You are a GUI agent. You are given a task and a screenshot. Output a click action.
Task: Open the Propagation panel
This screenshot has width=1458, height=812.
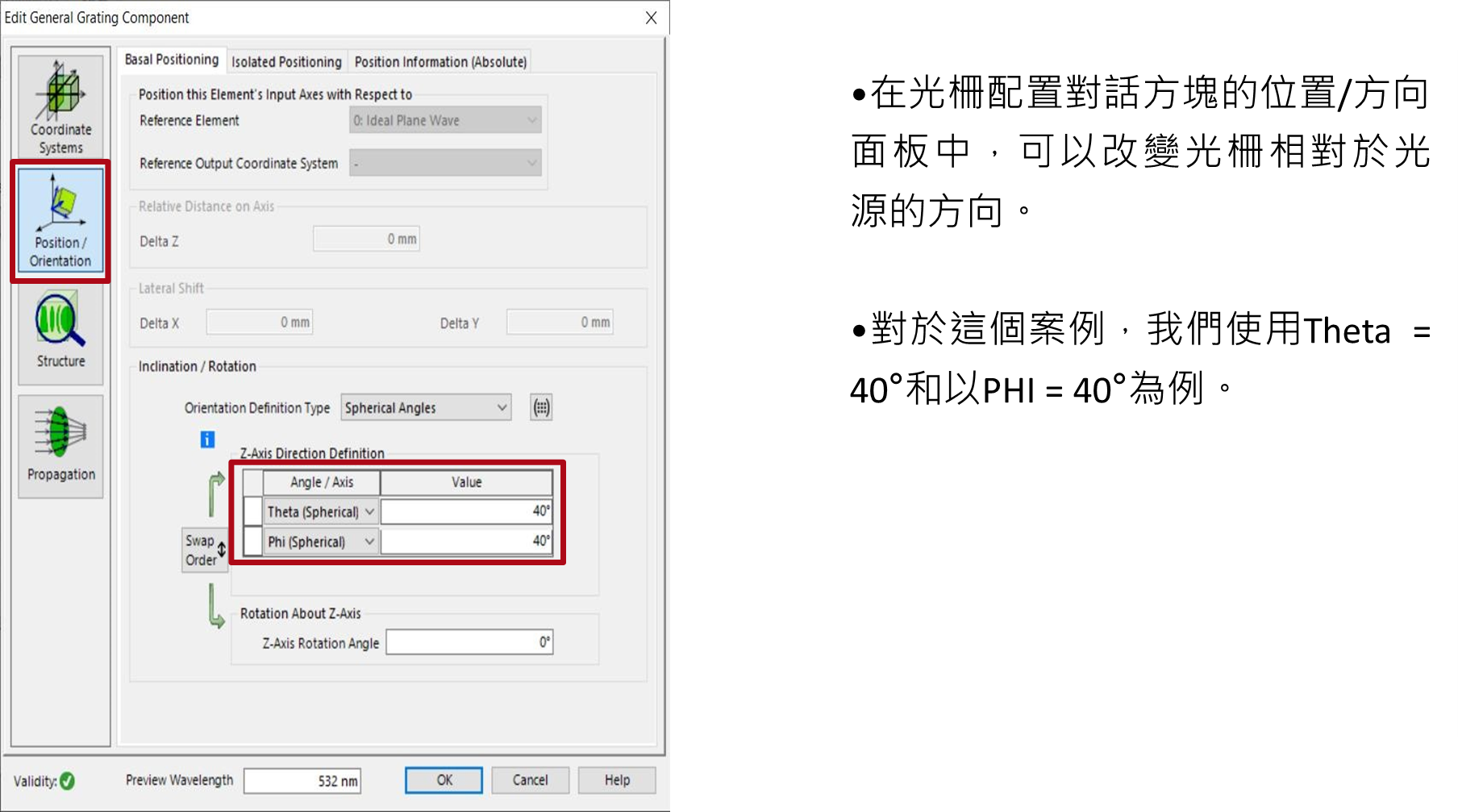tap(60, 445)
